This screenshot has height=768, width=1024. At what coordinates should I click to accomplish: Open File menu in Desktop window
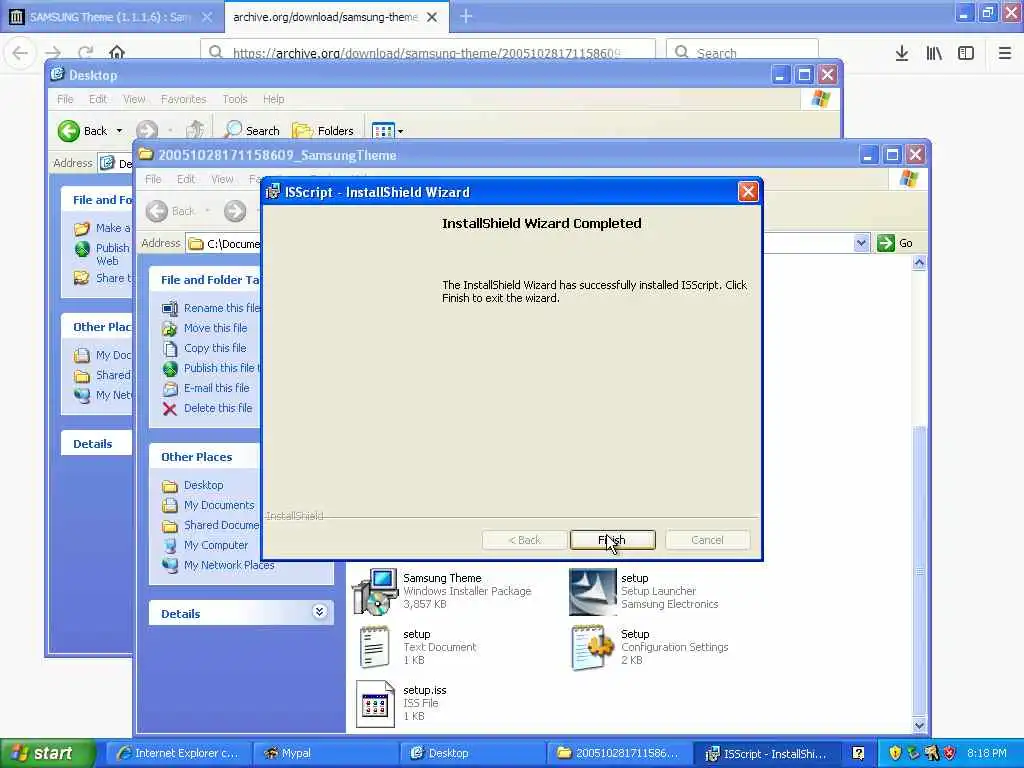click(x=65, y=99)
